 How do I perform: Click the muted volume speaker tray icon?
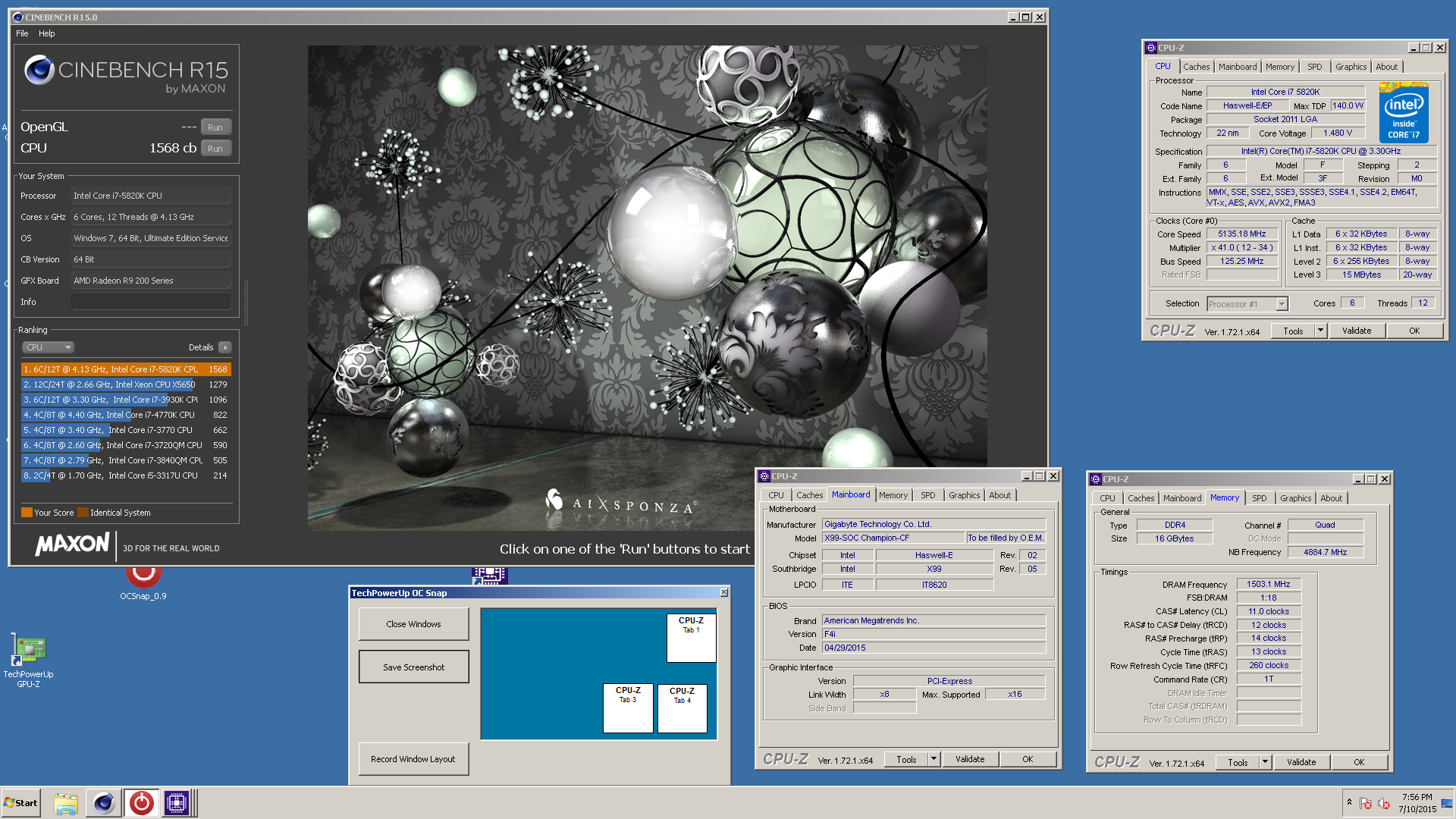[1384, 803]
